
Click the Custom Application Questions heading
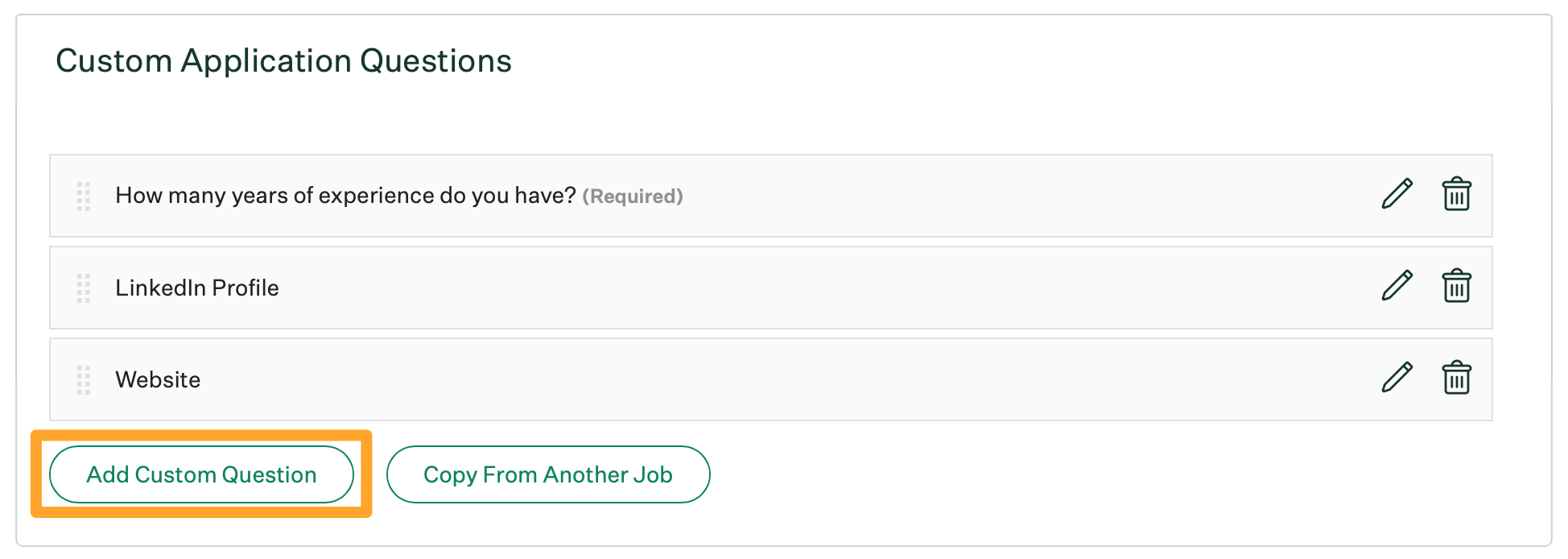point(283,61)
